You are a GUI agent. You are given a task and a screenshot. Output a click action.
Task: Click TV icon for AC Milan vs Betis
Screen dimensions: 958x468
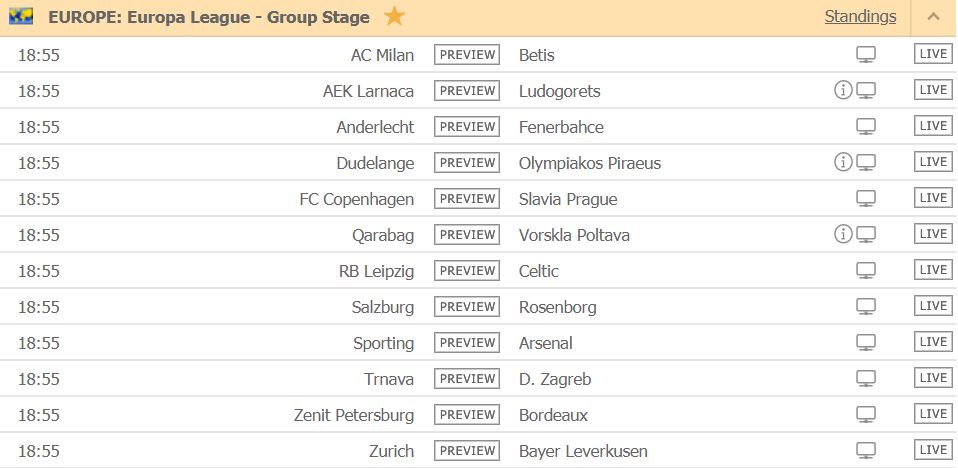click(866, 55)
